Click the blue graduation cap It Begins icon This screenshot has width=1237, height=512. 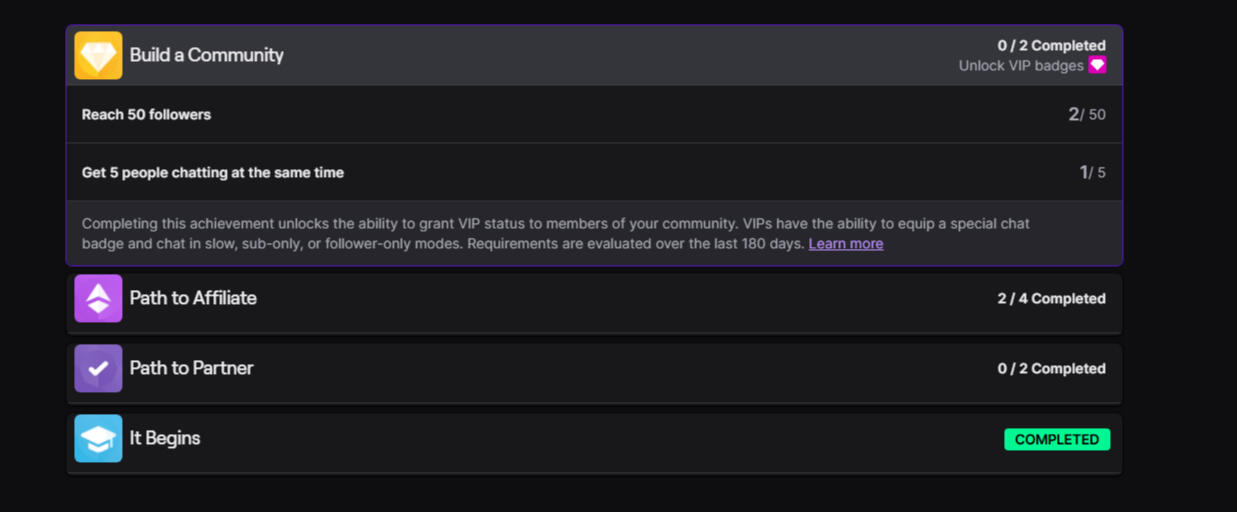tap(98, 438)
